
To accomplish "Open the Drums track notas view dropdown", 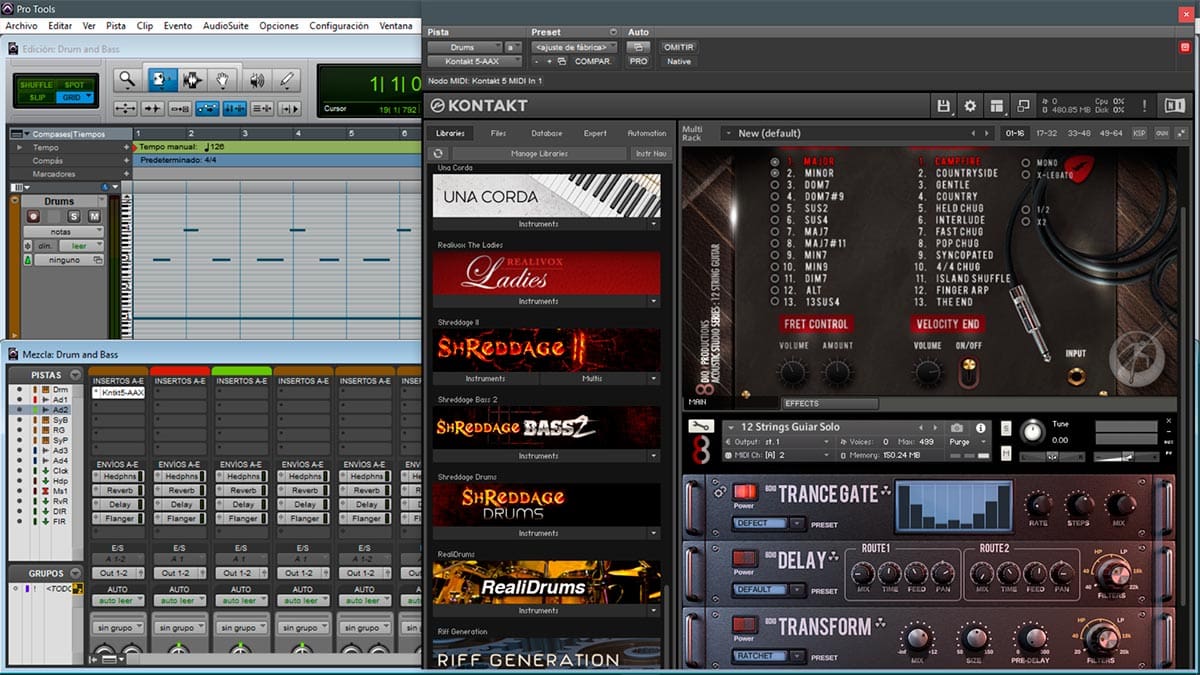I will (62, 231).
